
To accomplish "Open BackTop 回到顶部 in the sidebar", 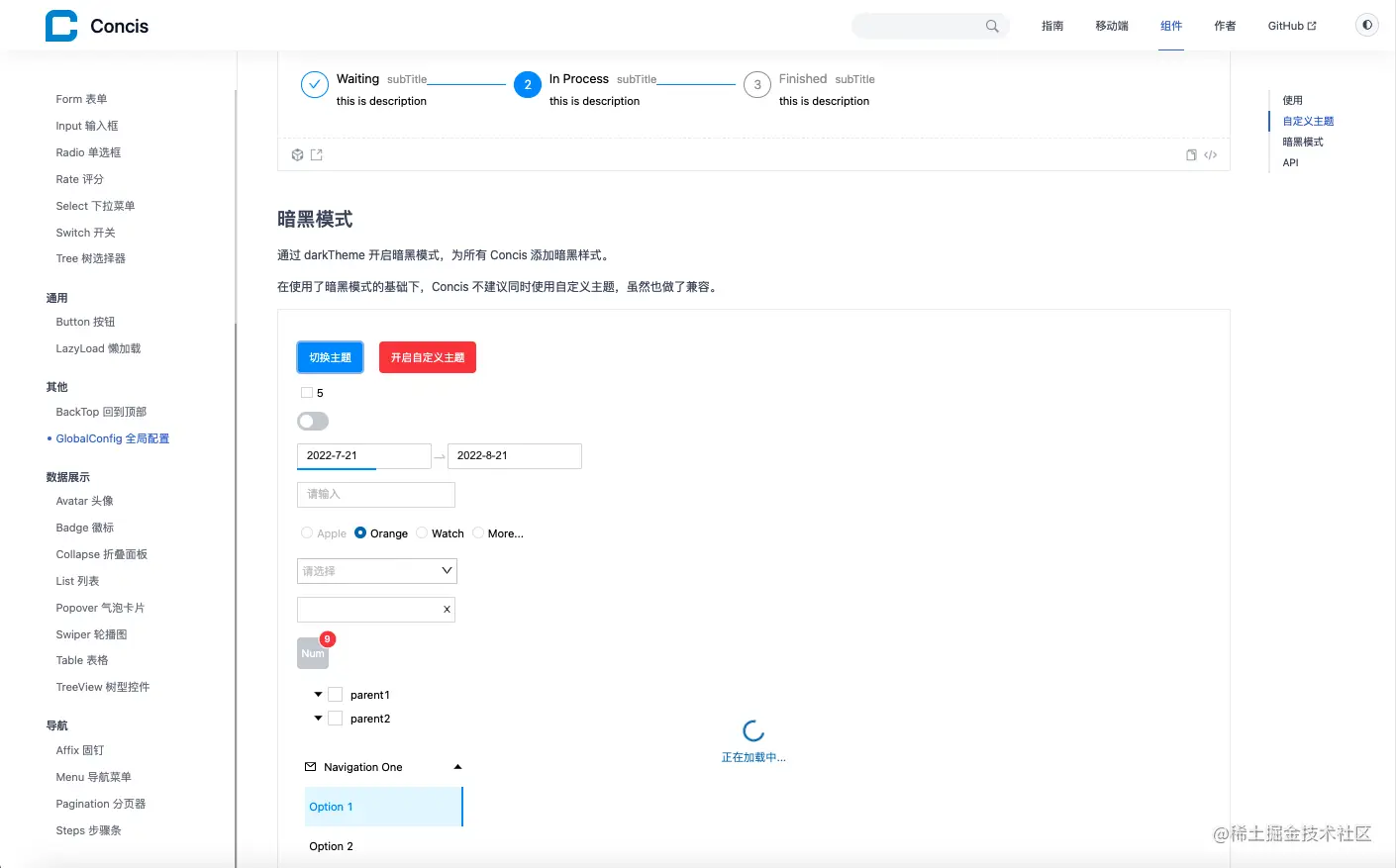I will tap(101, 412).
